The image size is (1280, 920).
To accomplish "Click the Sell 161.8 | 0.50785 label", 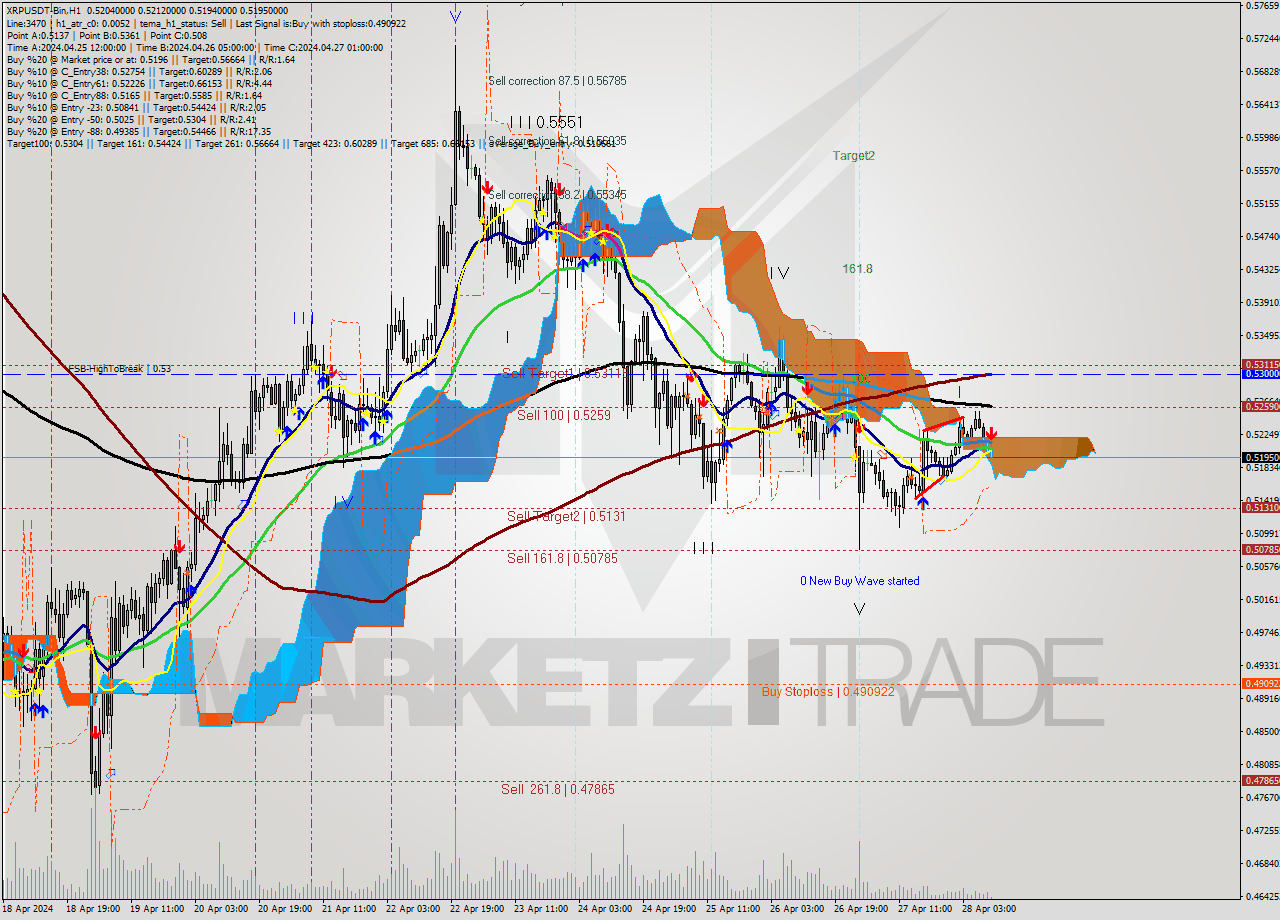I will 562,558.
